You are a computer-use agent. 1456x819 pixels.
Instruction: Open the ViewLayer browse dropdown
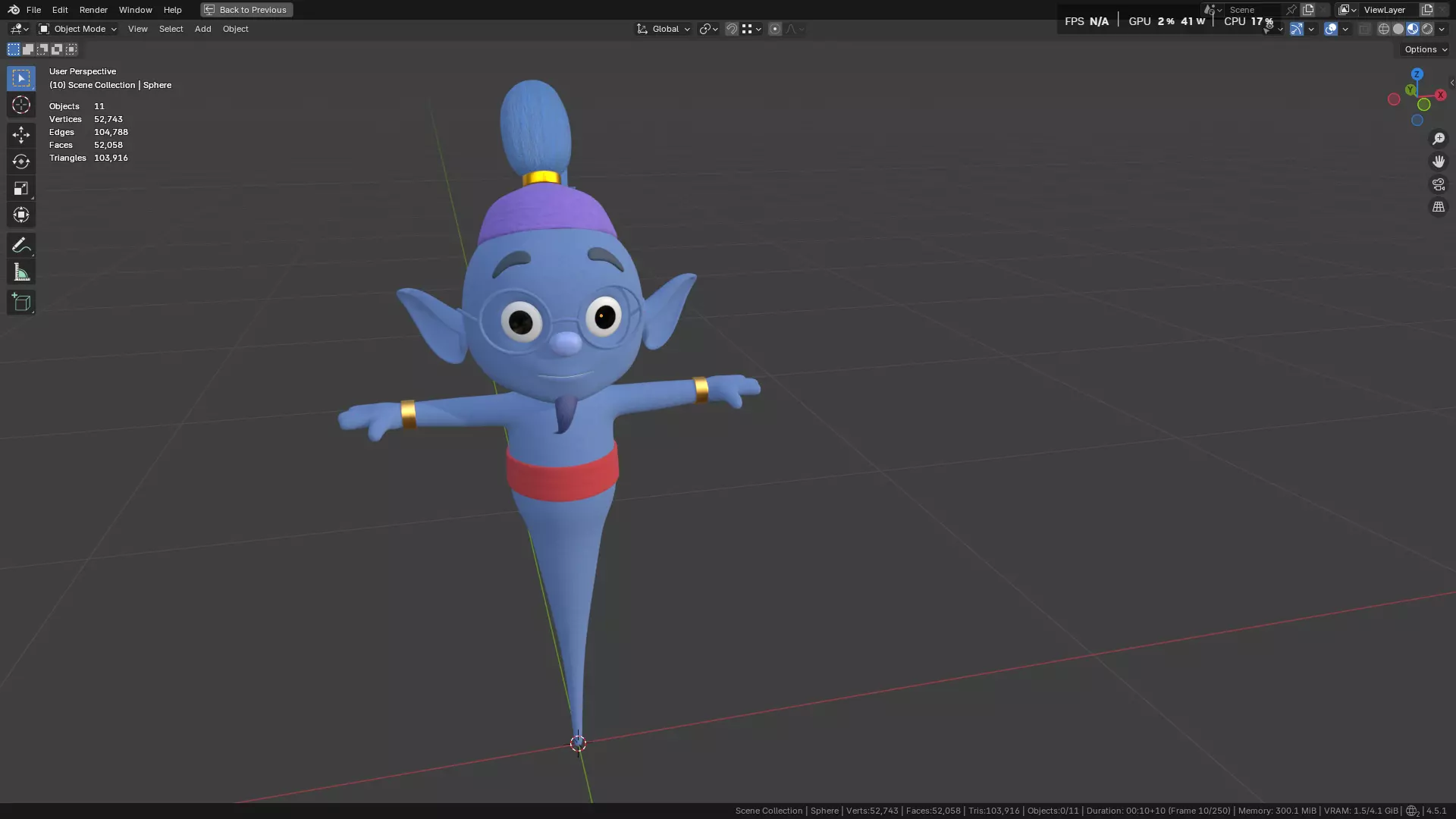coord(1348,10)
